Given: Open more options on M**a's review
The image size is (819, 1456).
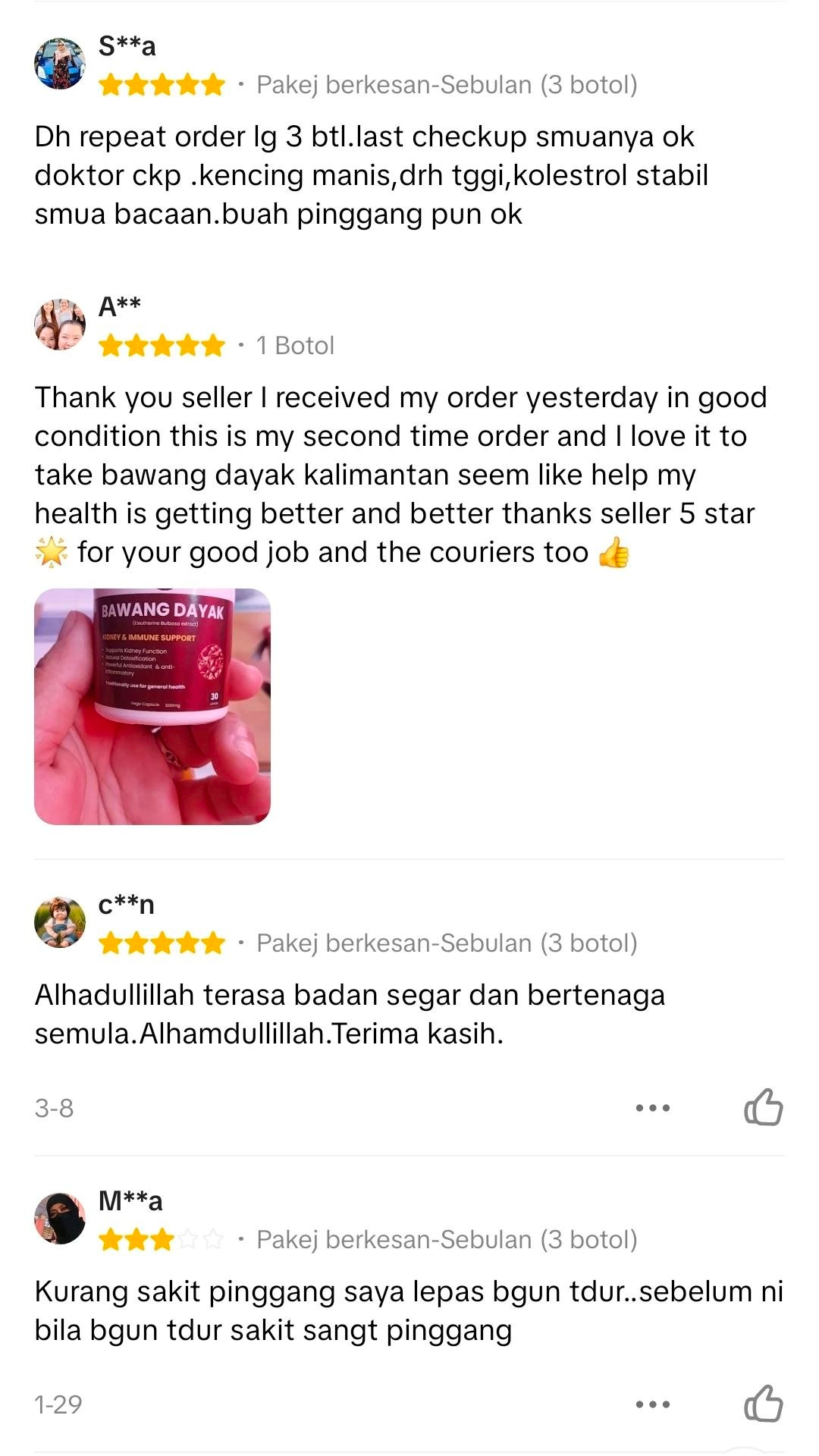Looking at the screenshot, I should click(x=653, y=1404).
